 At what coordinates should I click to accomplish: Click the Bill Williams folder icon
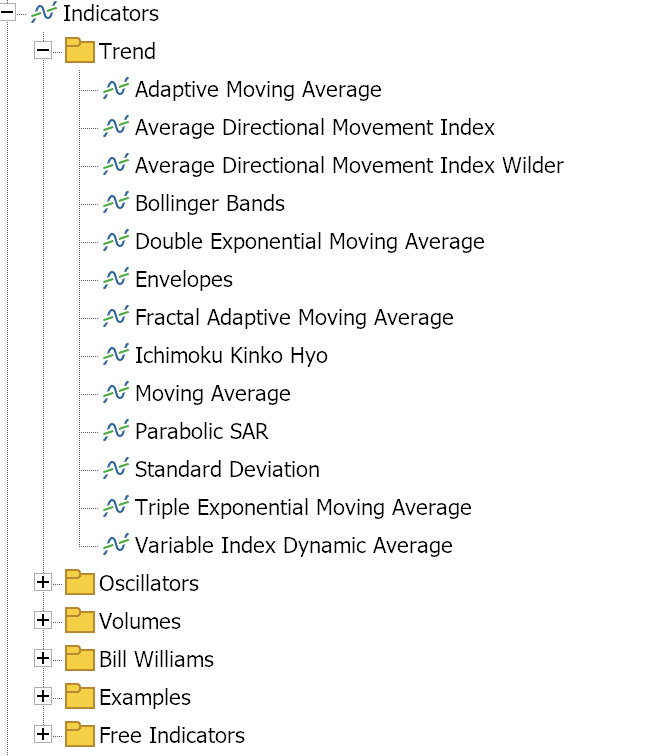point(80,659)
